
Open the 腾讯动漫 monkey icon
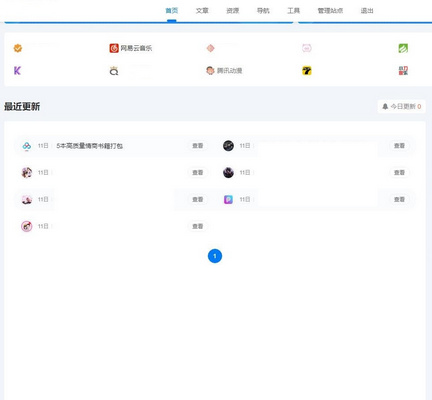pyautogui.click(x=210, y=71)
